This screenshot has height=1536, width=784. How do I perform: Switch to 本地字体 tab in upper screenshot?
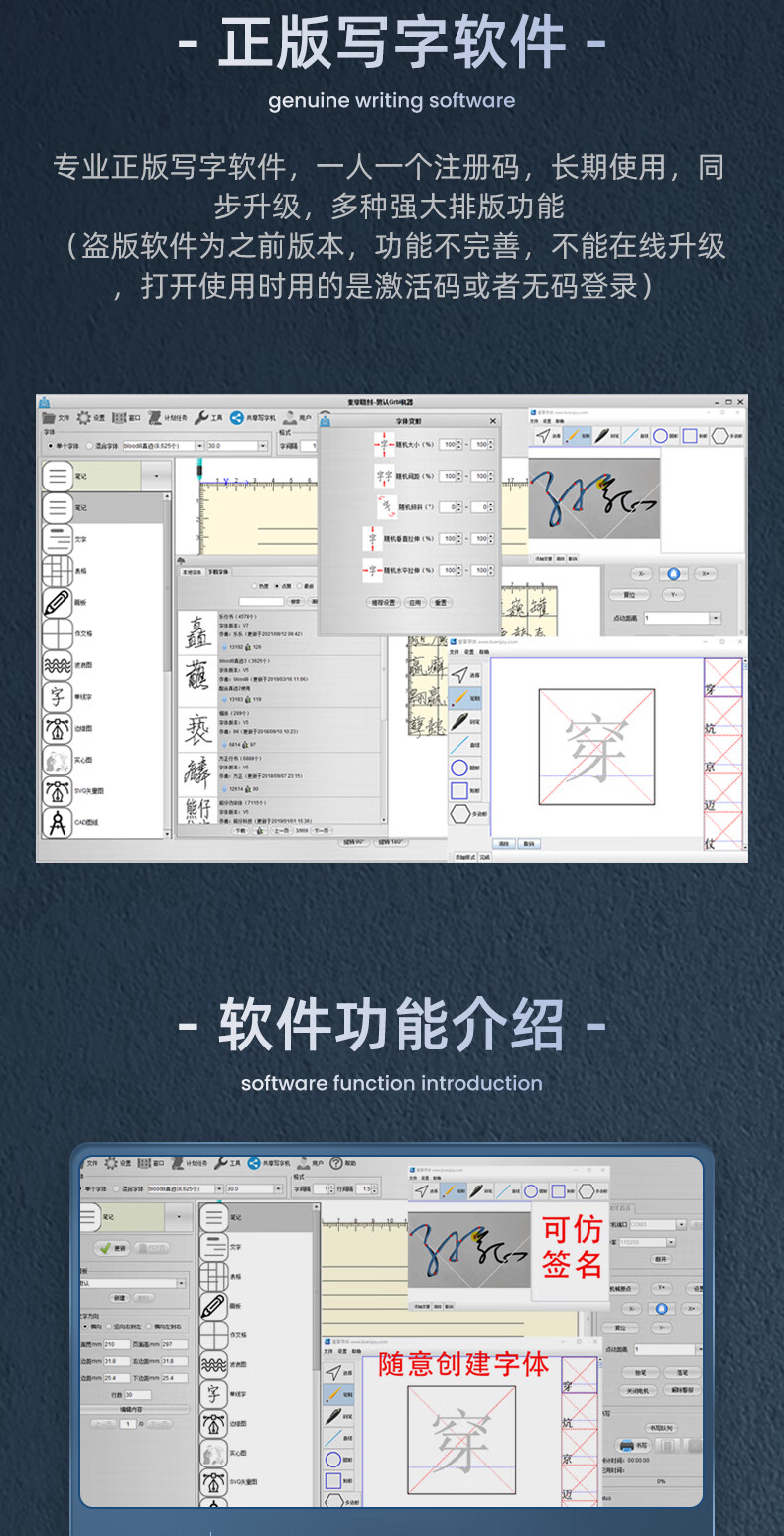192,572
